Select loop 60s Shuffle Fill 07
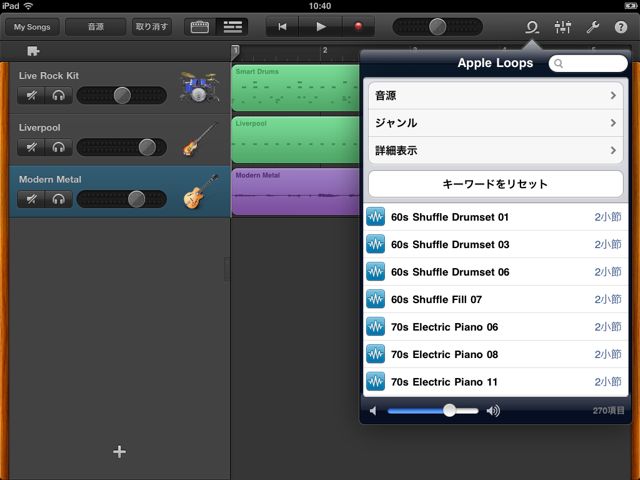Viewport: 640px width, 480px height. coord(496,299)
